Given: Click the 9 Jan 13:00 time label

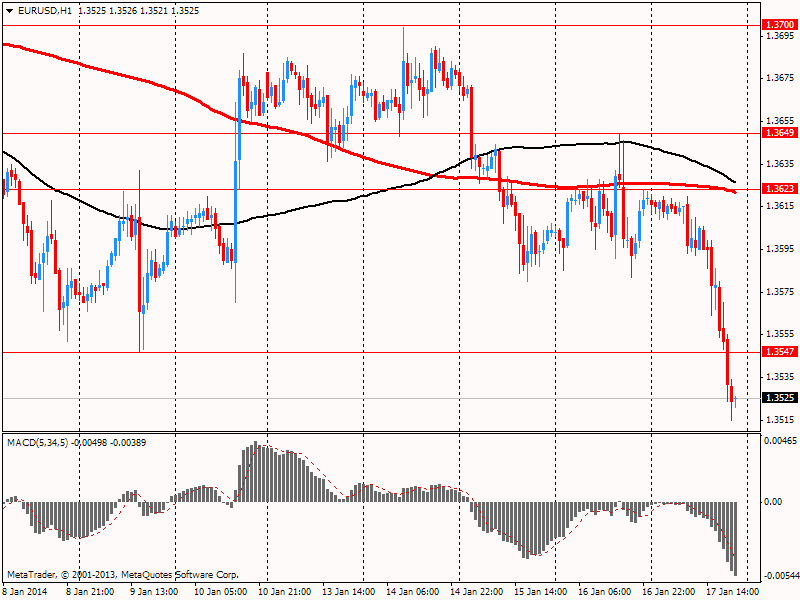Looking at the screenshot, I should pyautogui.click(x=154, y=591).
